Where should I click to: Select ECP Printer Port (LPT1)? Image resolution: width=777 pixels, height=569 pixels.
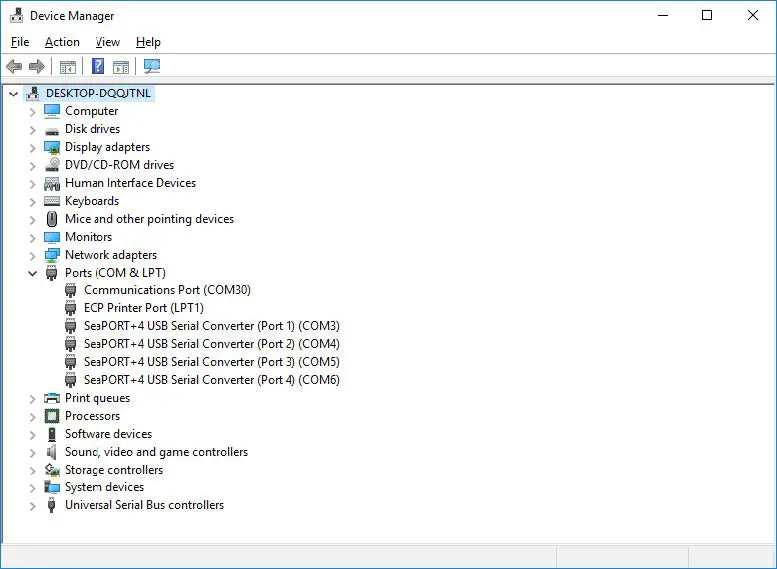[143, 308]
